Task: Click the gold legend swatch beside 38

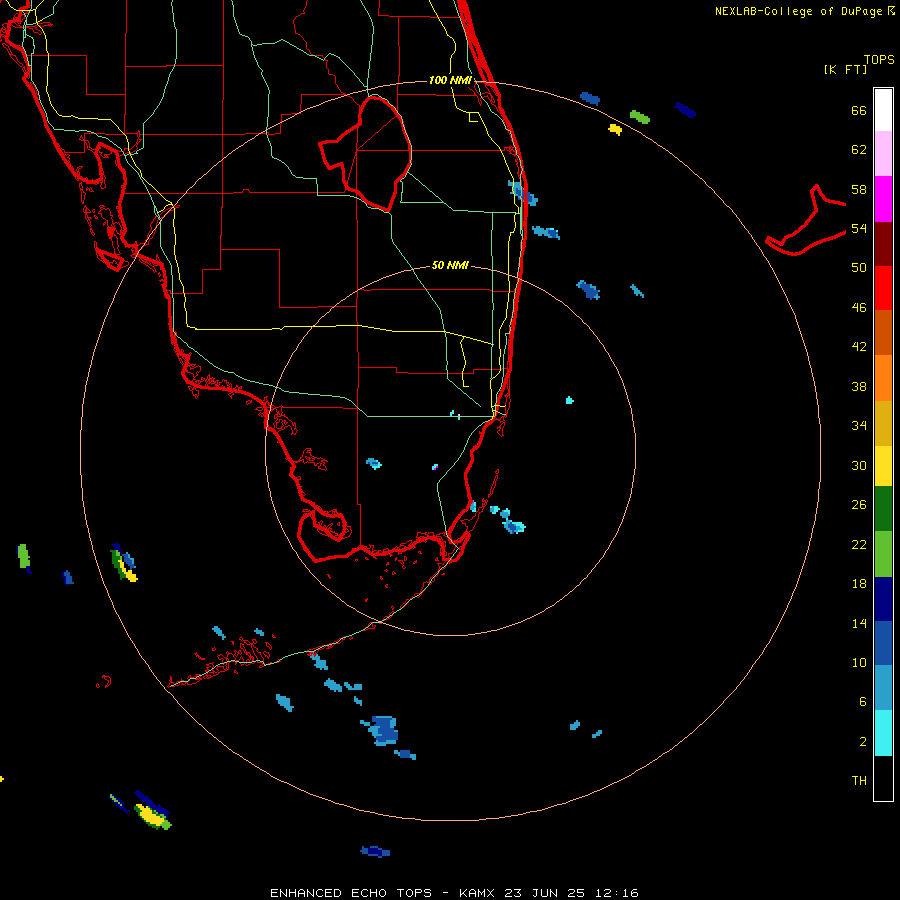Action: click(x=883, y=423)
